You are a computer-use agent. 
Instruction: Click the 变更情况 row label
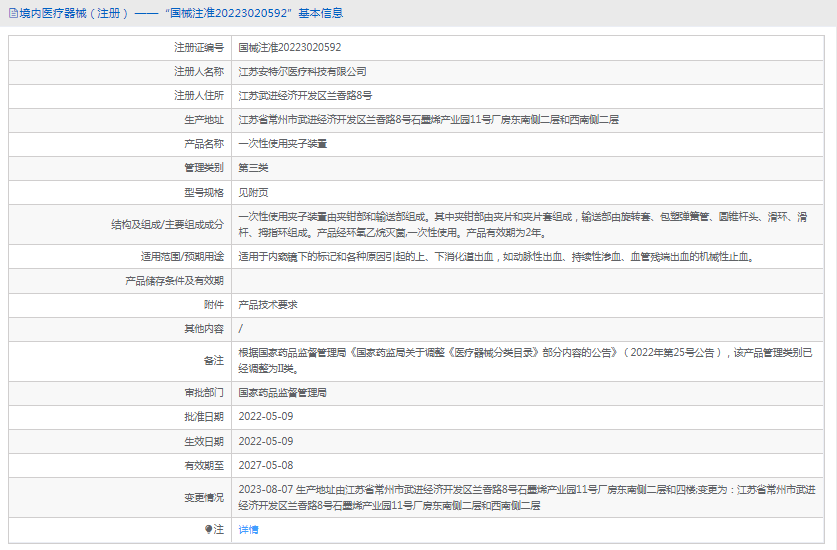[204, 497]
